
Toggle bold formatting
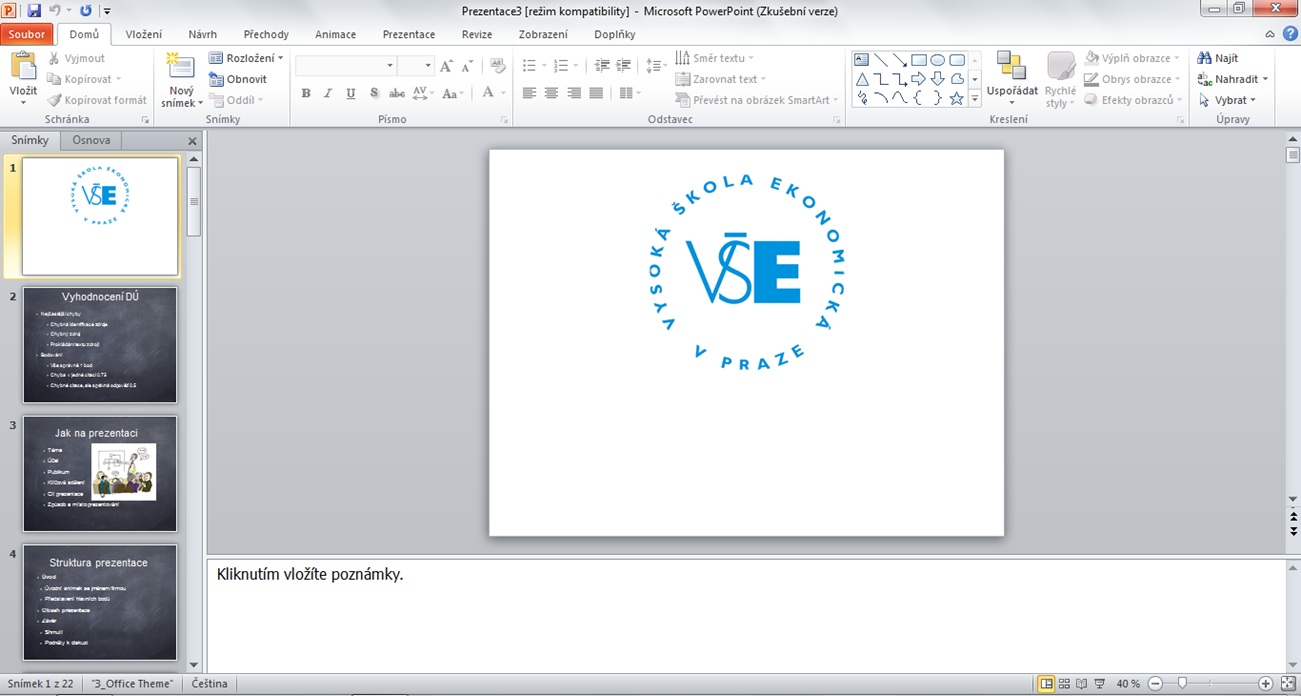[x=306, y=93]
